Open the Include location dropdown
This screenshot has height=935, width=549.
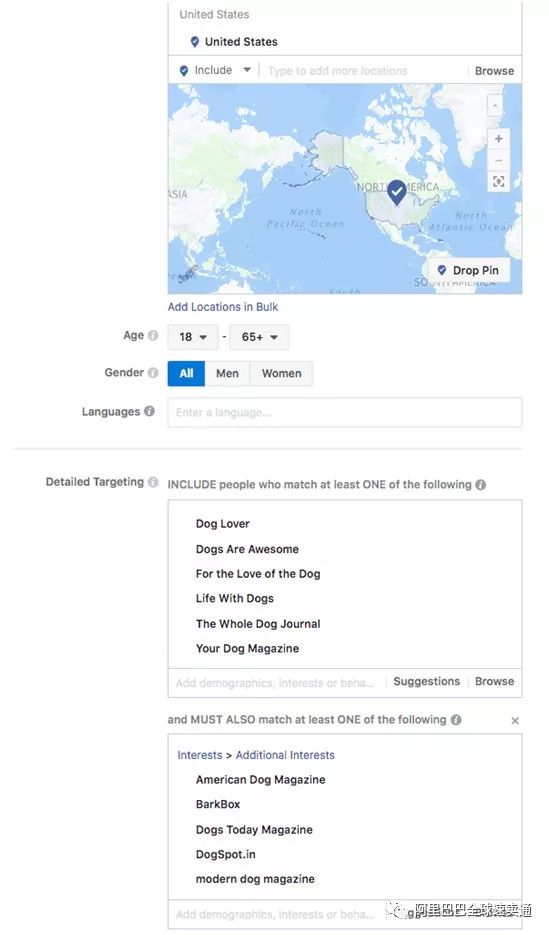pos(215,70)
